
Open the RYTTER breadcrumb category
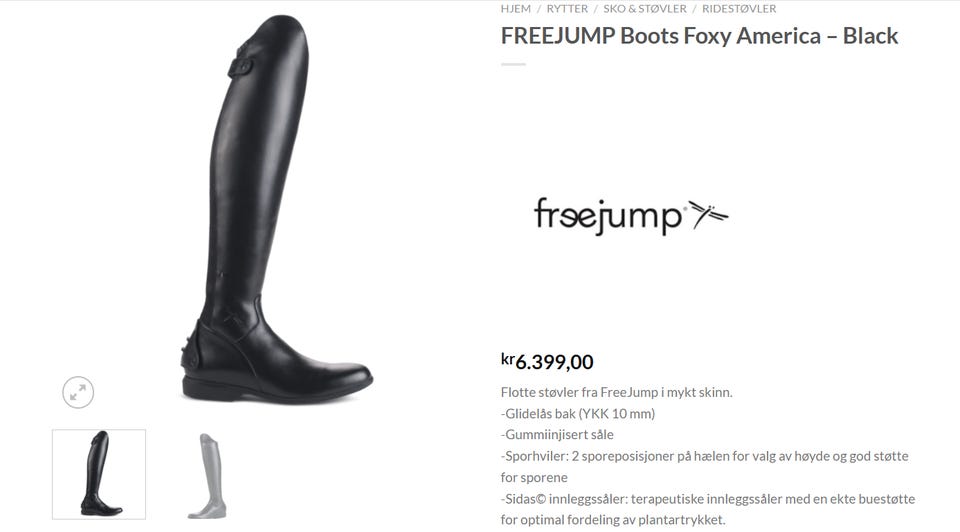[567, 9]
